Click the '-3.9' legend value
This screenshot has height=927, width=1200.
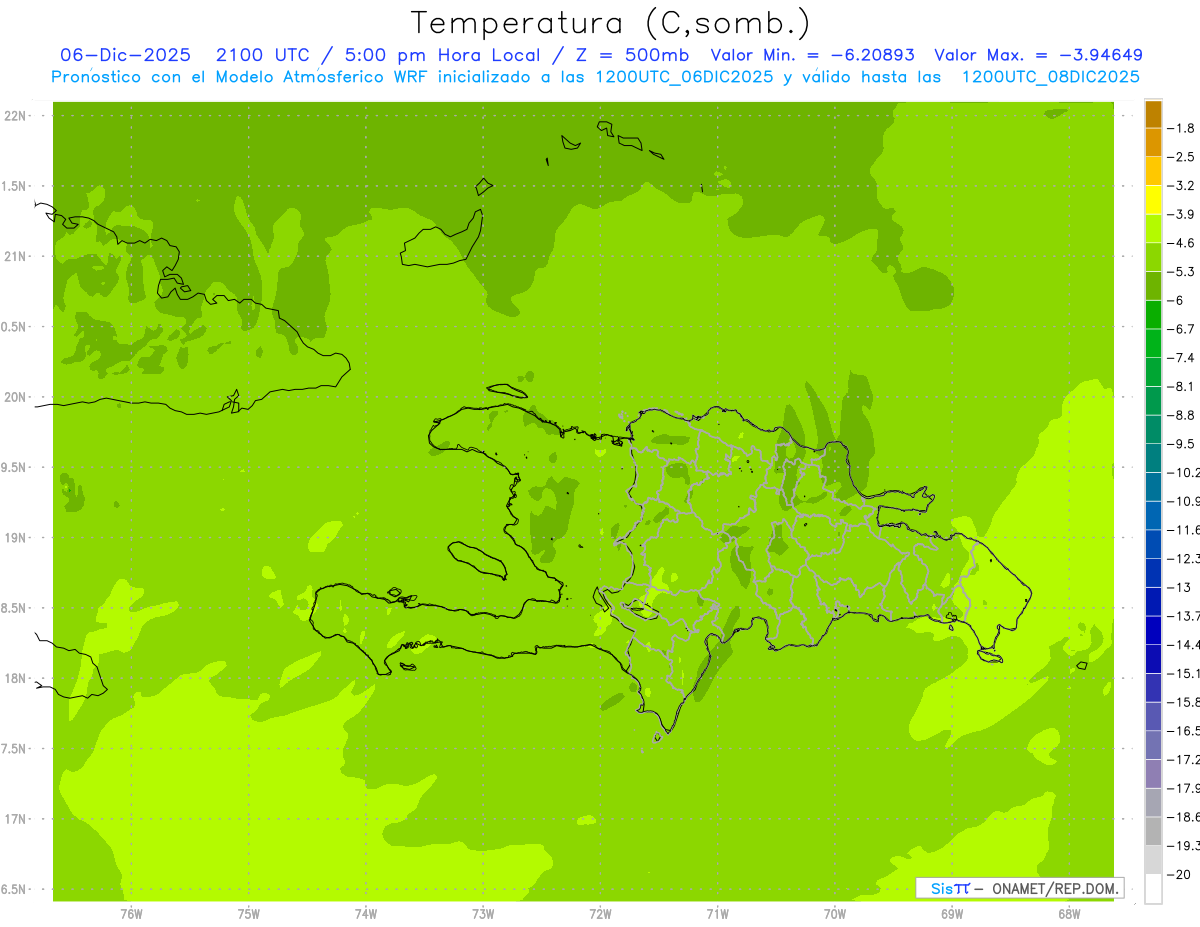tap(1182, 214)
